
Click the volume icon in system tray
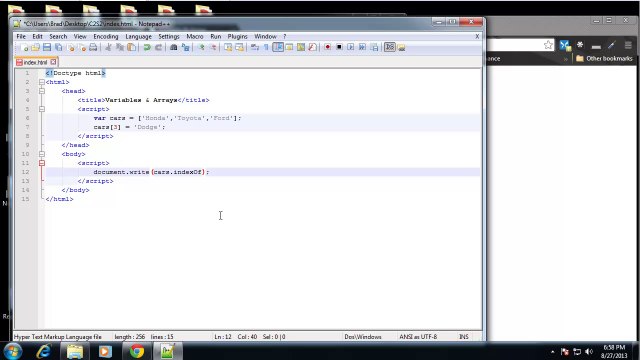pos(589,351)
